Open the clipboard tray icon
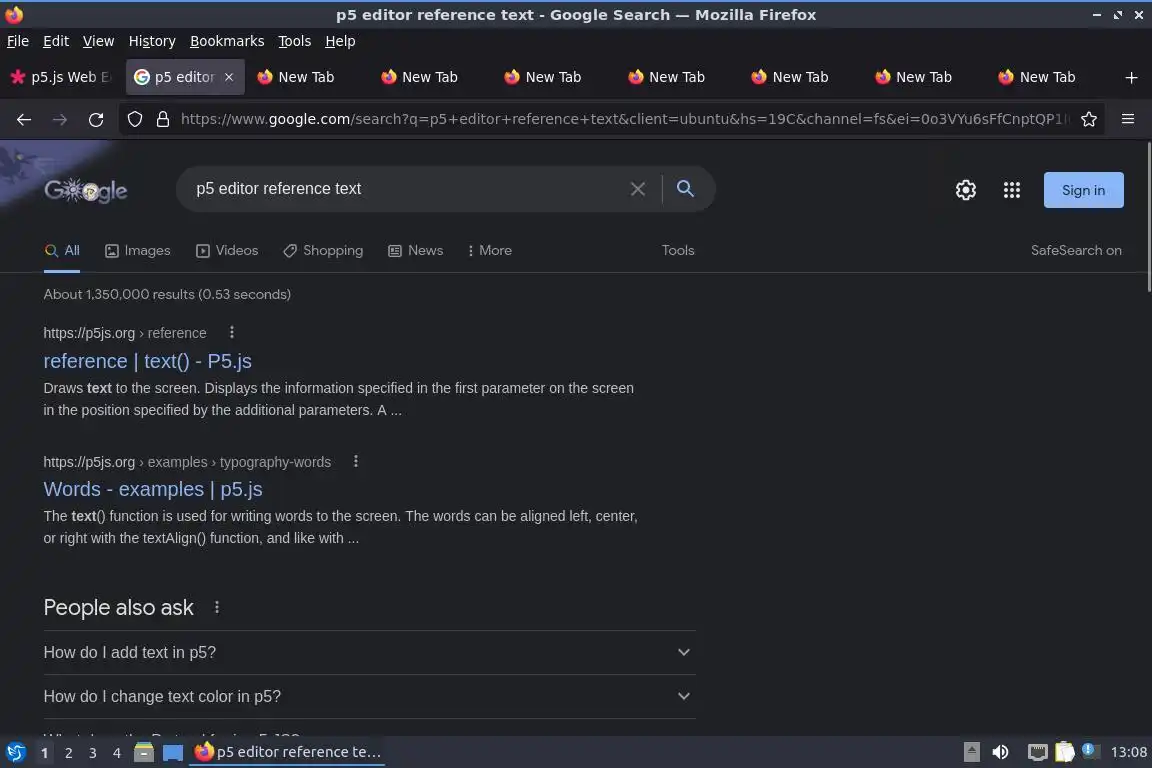 pos(1065,752)
